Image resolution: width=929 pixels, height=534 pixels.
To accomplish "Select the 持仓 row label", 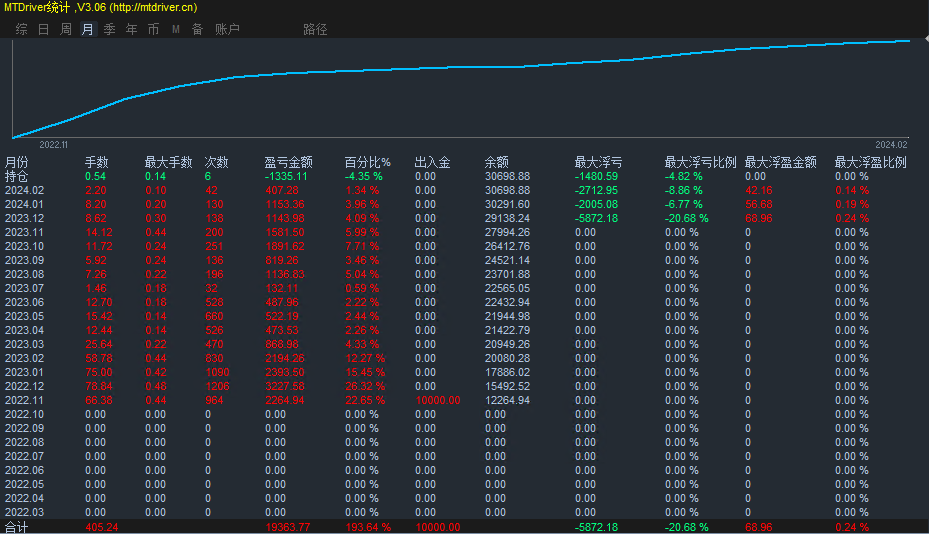I will (x=17, y=177).
